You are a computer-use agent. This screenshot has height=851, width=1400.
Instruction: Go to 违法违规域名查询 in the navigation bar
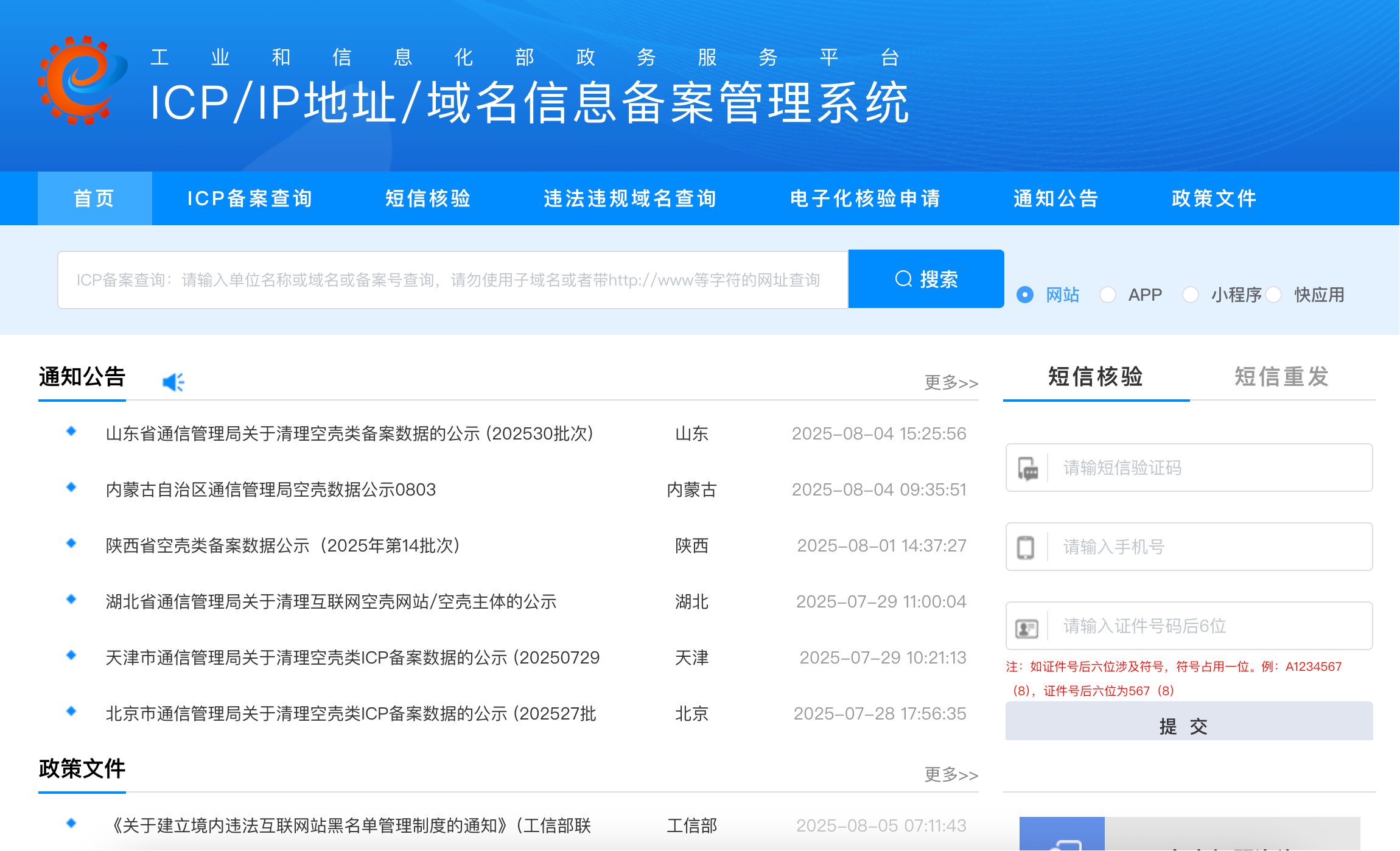pyautogui.click(x=630, y=198)
